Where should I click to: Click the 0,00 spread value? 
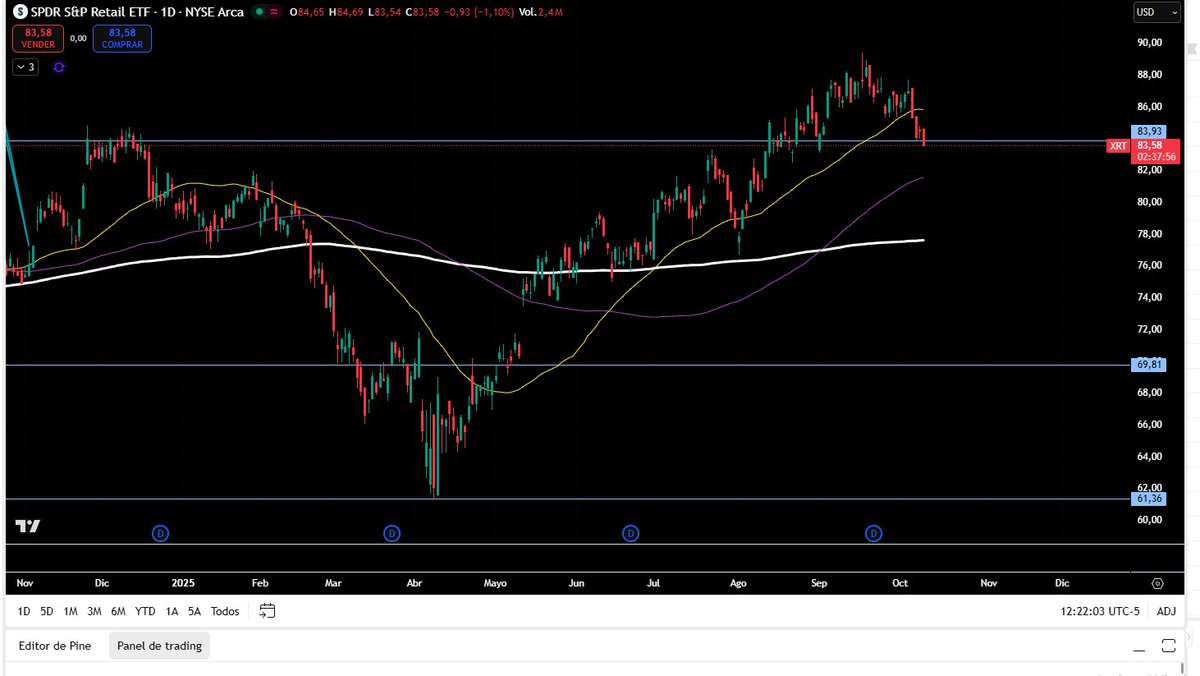pos(78,38)
